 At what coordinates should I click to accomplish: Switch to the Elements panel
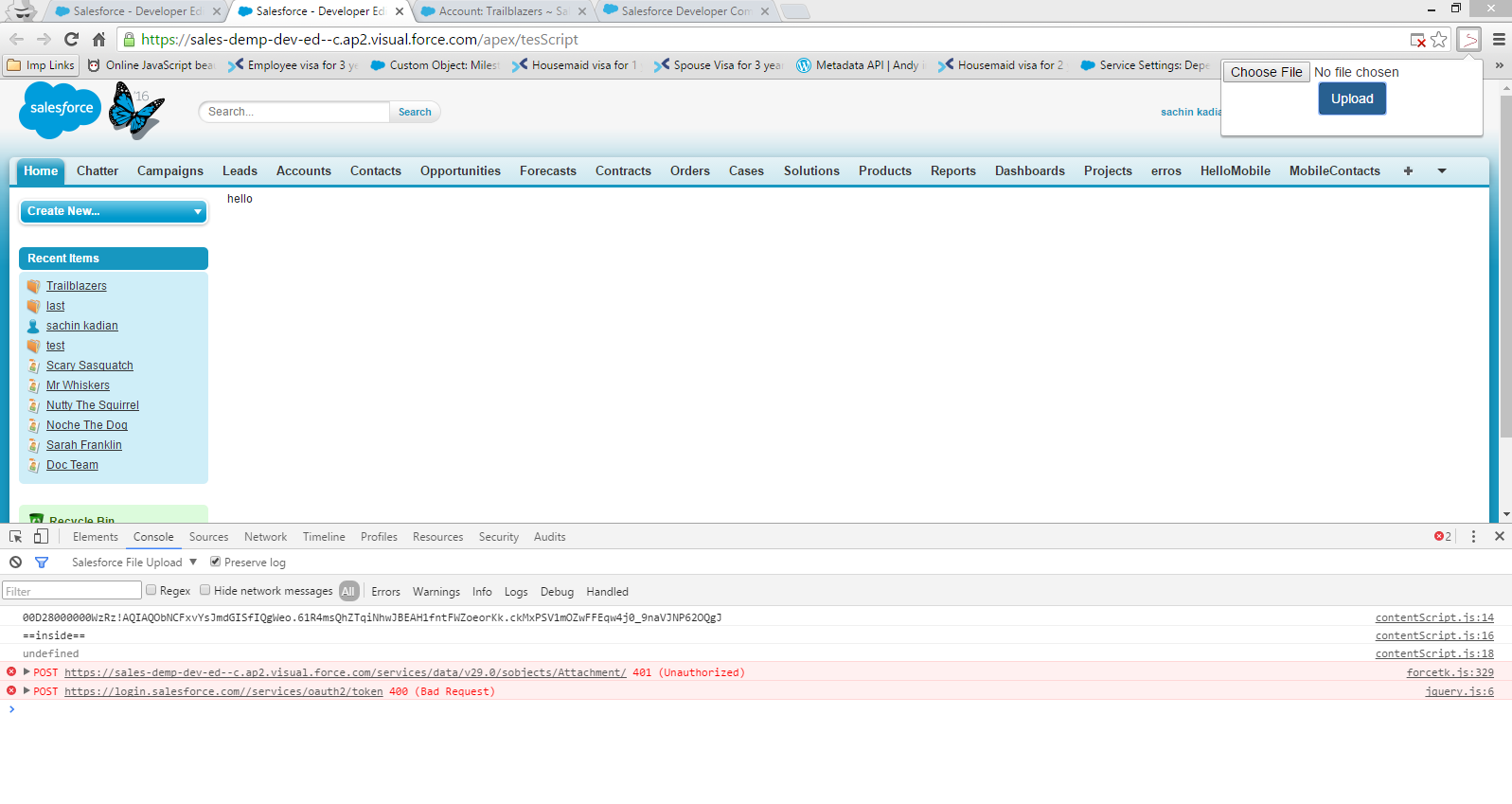pos(96,537)
